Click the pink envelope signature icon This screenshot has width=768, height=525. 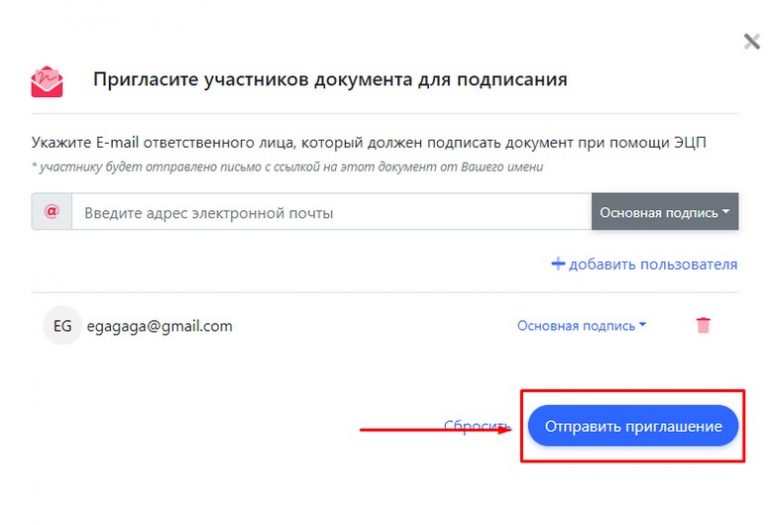[x=47, y=81]
